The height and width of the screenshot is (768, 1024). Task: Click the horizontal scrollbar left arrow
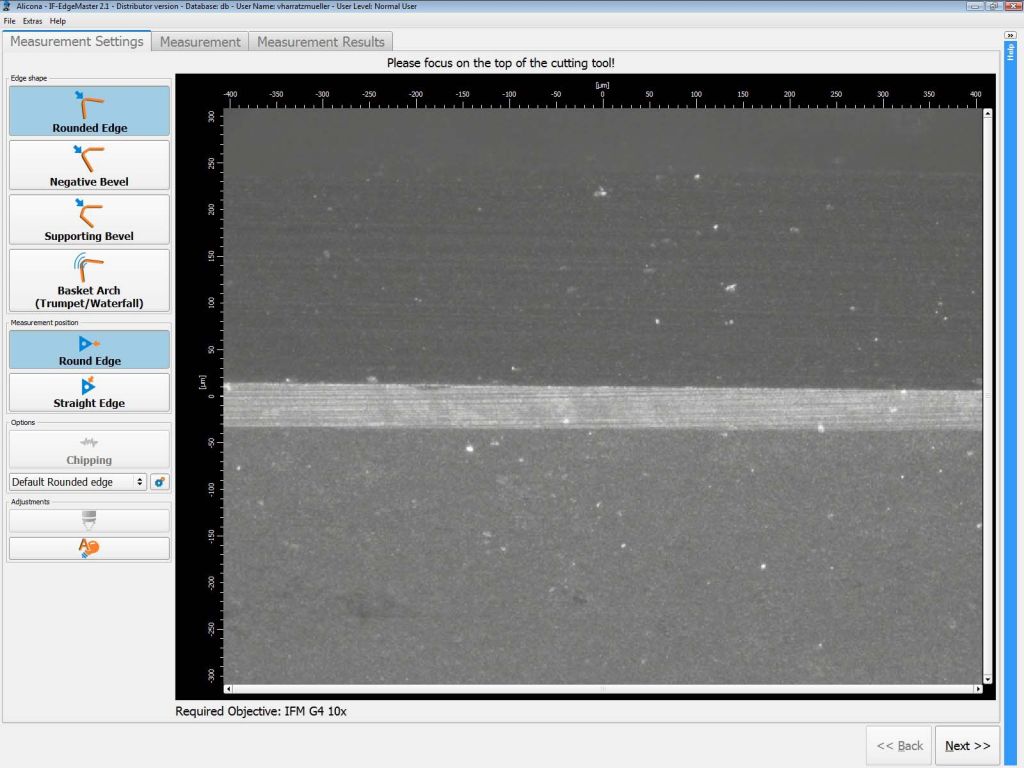click(x=228, y=689)
